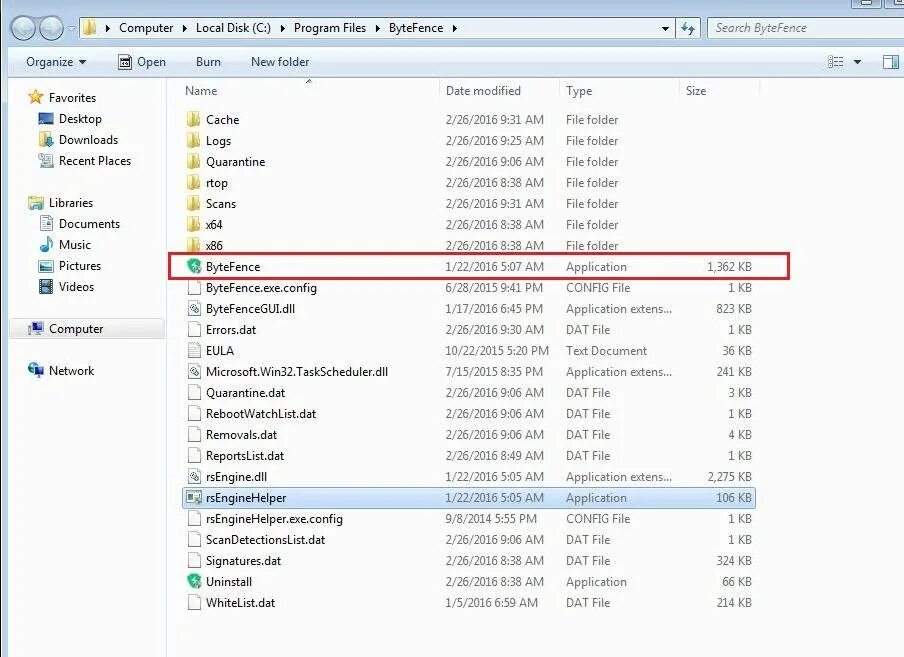Click the Downloads folder icon in the sidebar
Image resolution: width=904 pixels, height=657 pixels.
coord(46,139)
